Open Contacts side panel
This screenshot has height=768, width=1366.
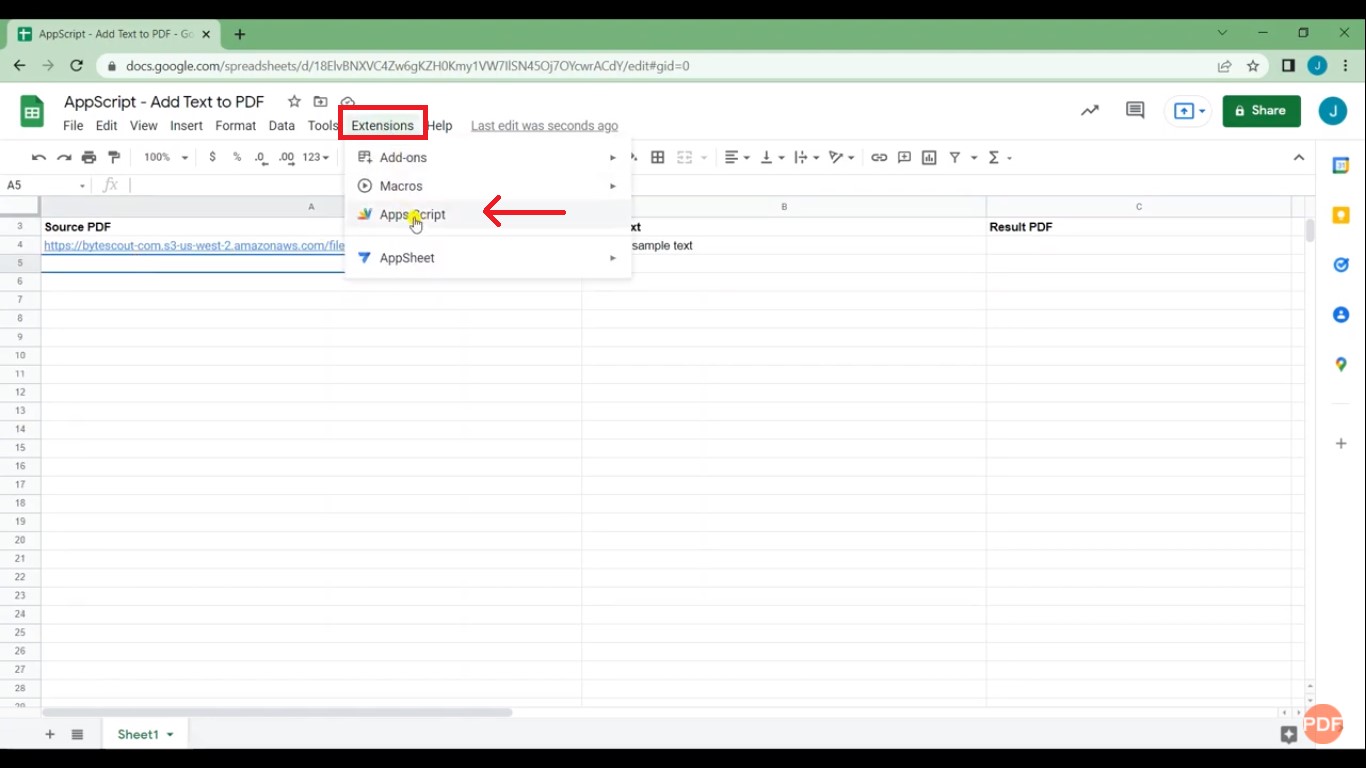coord(1341,315)
